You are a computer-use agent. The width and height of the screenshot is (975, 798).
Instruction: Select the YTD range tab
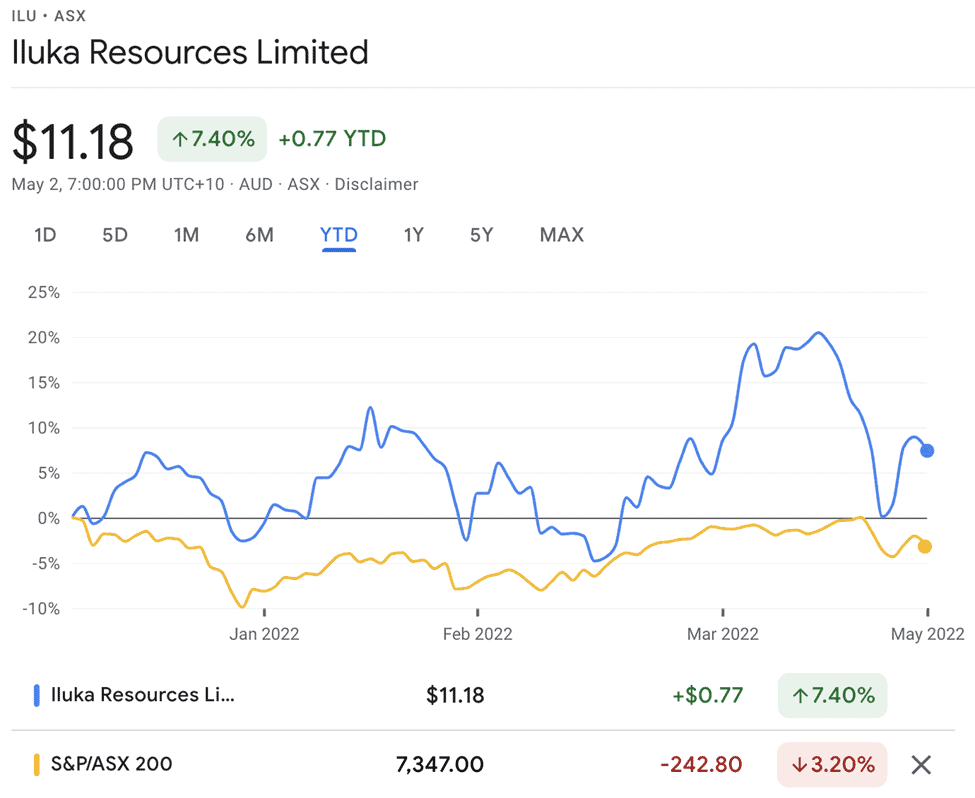(339, 235)
